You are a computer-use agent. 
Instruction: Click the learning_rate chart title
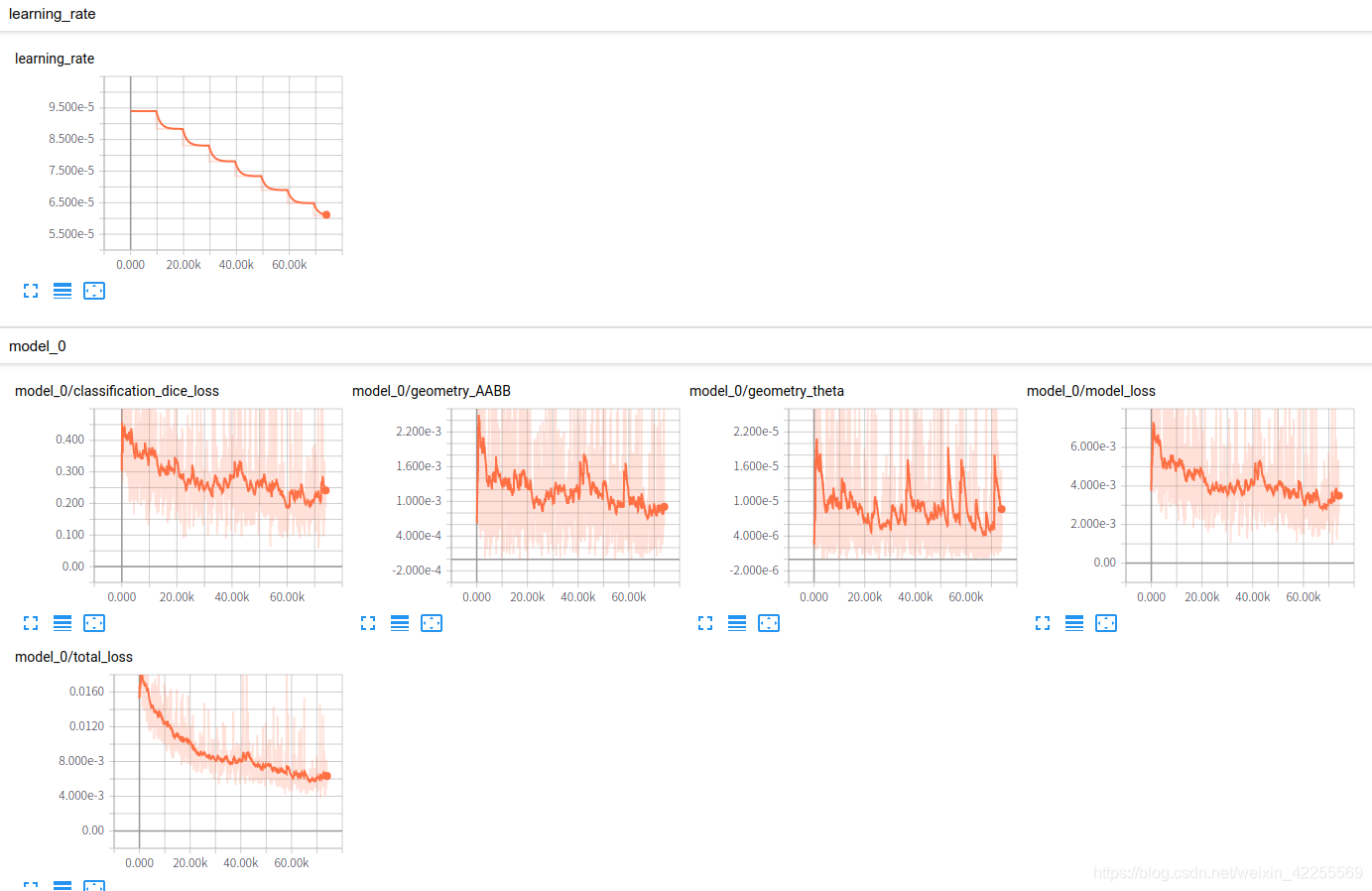(x=55, y=59)
